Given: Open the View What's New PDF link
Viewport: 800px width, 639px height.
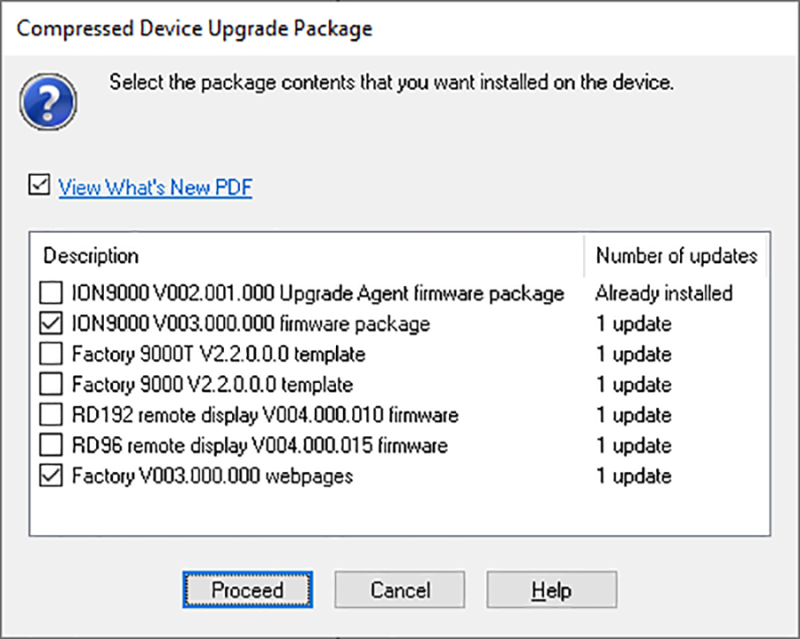Looking at the screenshot, I should (x=155, y=187).
